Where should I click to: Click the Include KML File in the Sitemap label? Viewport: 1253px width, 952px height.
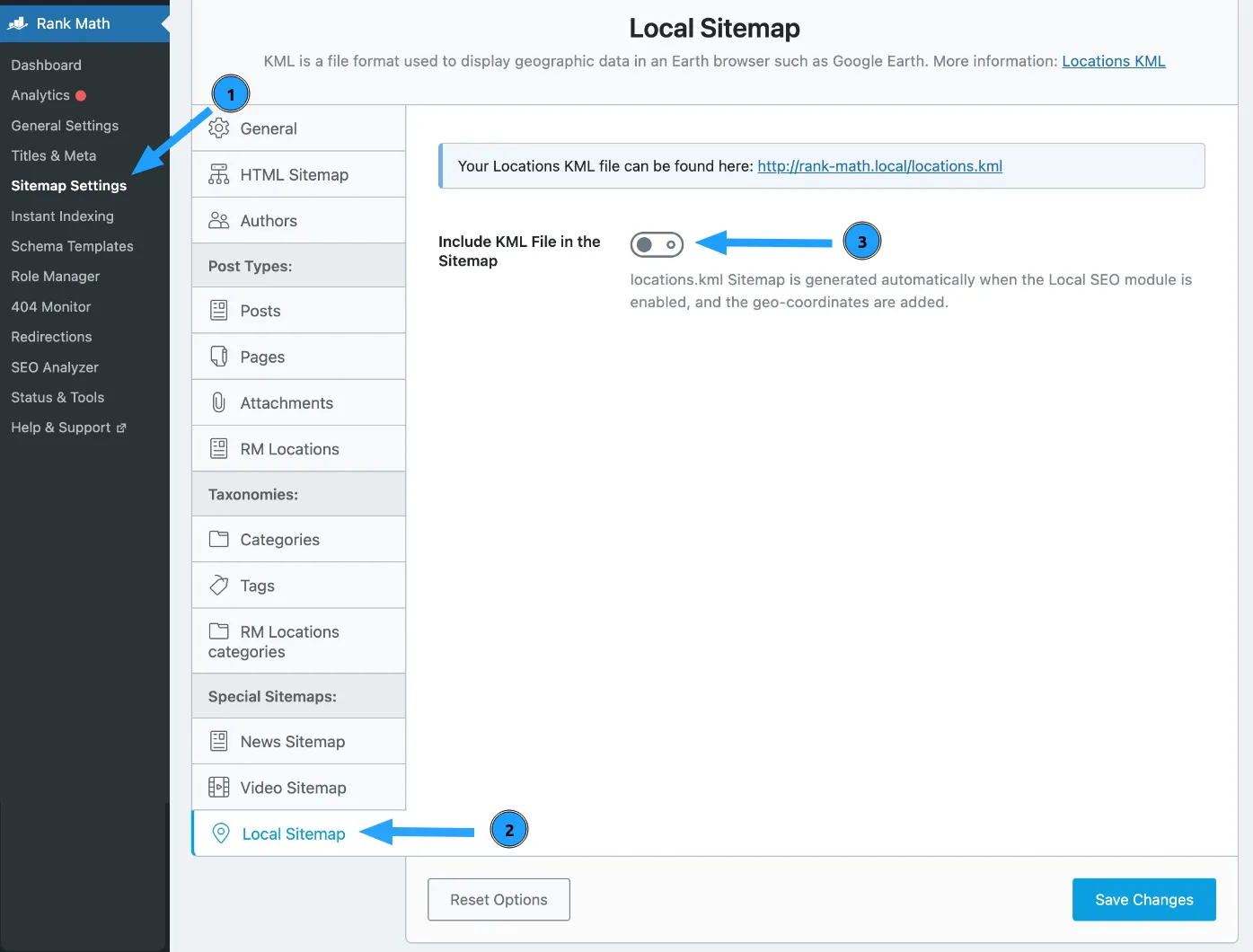click(519, 251)
